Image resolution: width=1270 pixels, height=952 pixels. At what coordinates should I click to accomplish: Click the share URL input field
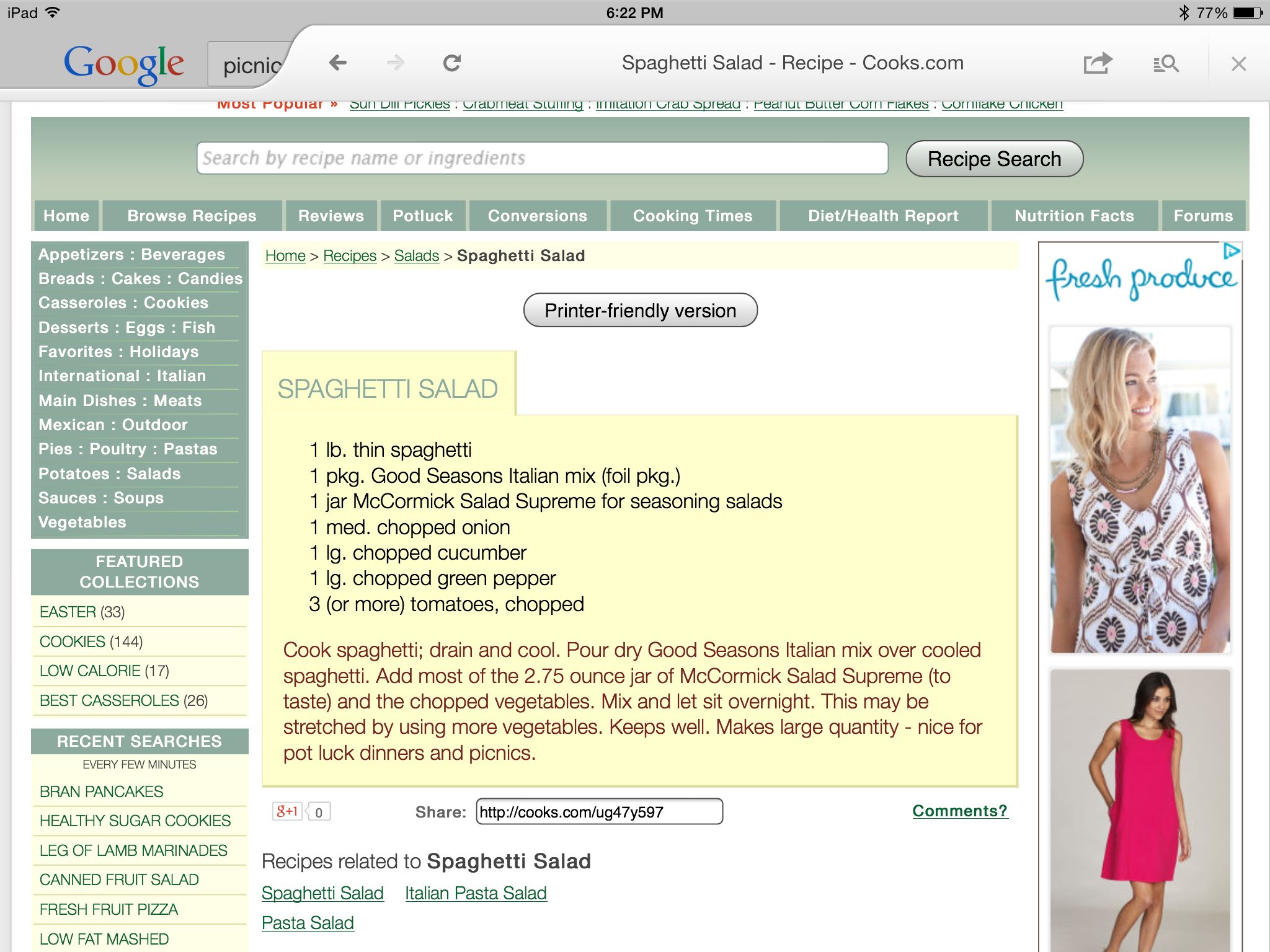(597, 810)
